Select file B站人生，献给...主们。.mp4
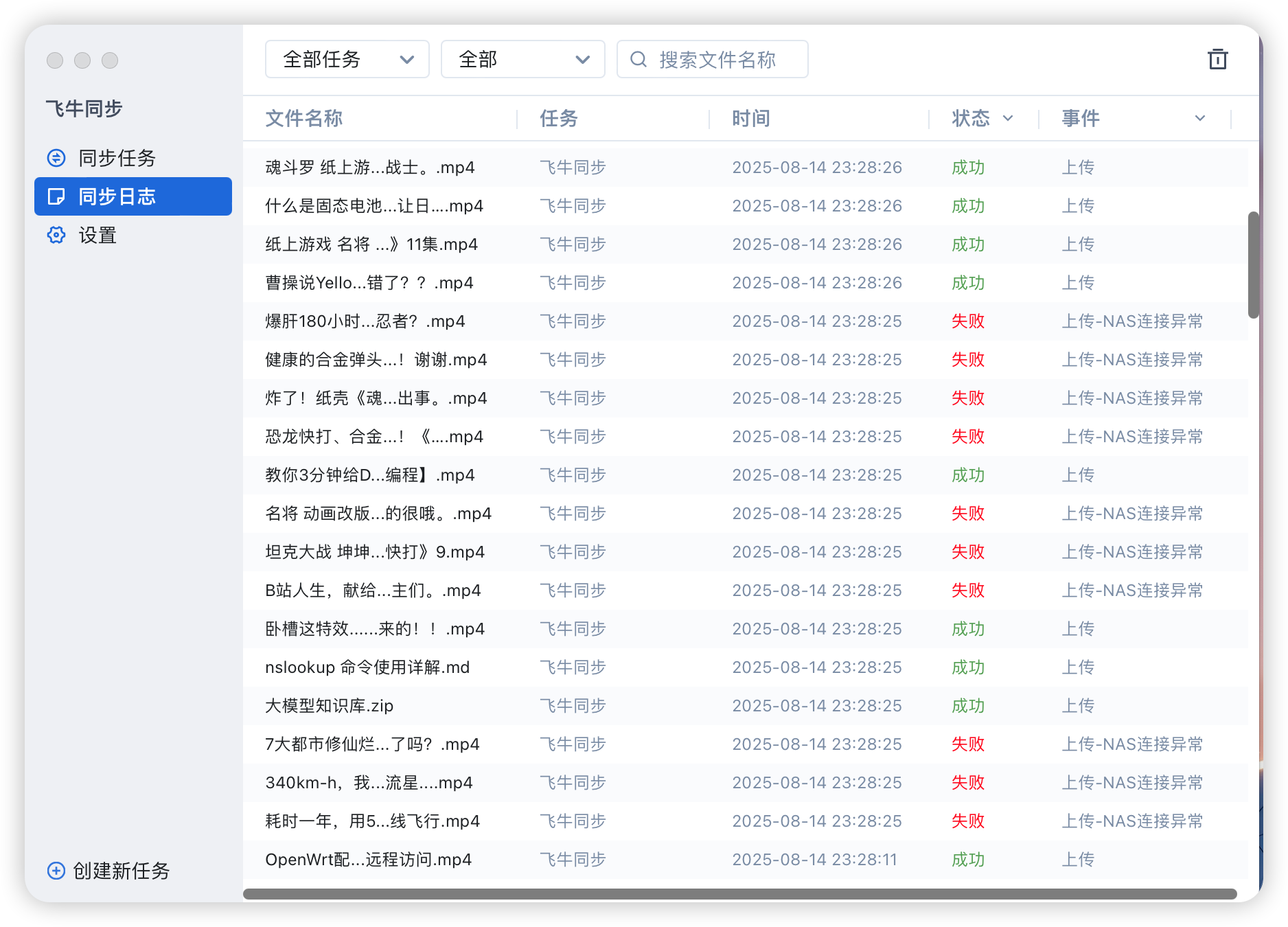The width and height of the screenshot is (1288, 927). click(373, 591)
